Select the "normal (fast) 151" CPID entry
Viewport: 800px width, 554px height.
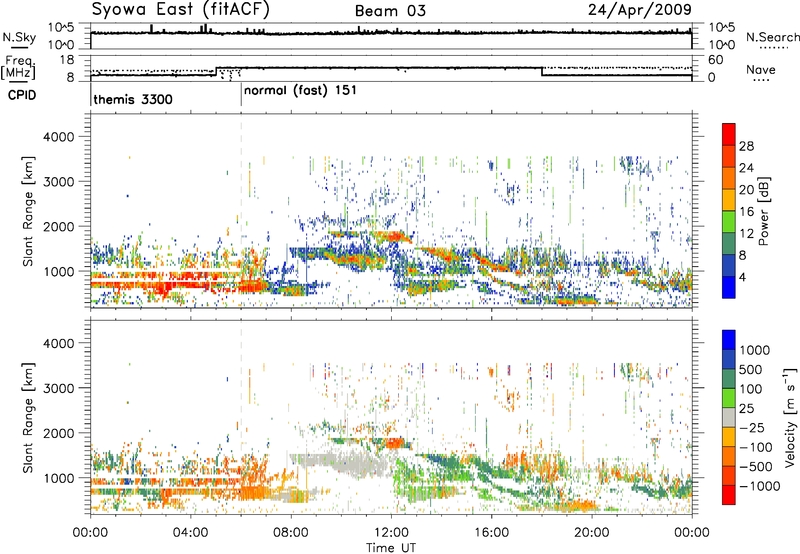[x=300, y=91]
